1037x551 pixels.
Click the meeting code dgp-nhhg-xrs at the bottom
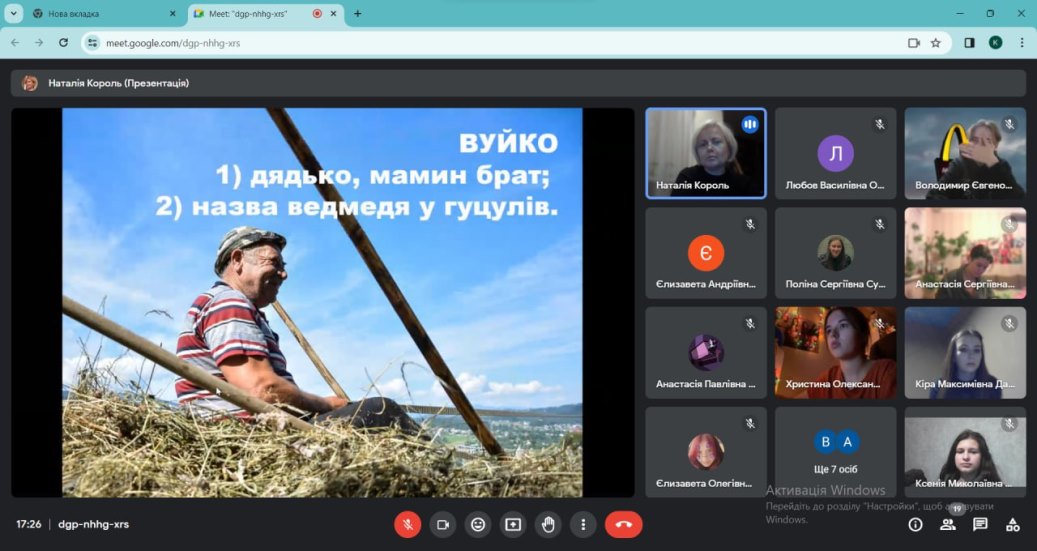93,525
